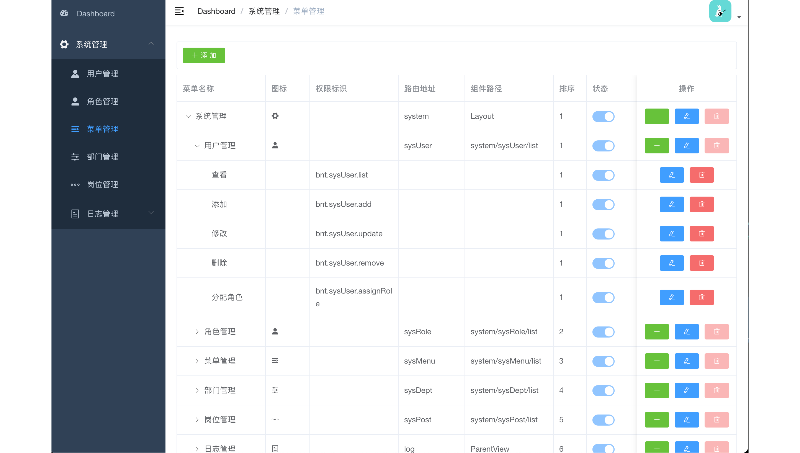Expand 日志管理 in the sidebar

tap(108, 213)
